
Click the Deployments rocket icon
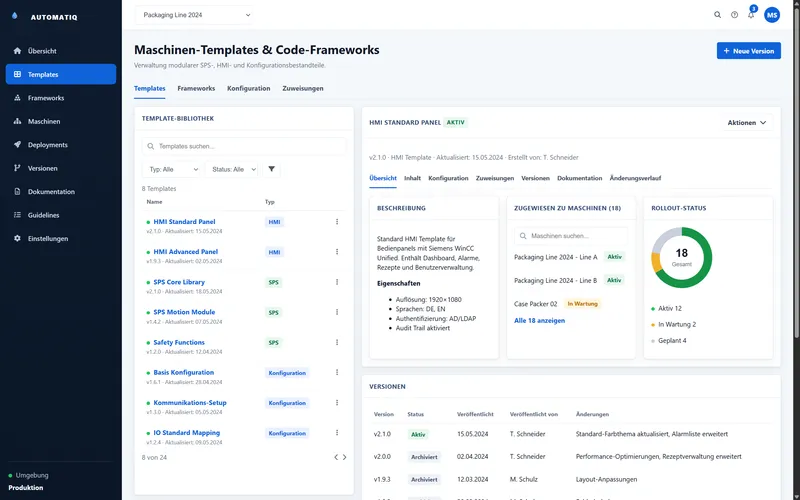point(17,145)
